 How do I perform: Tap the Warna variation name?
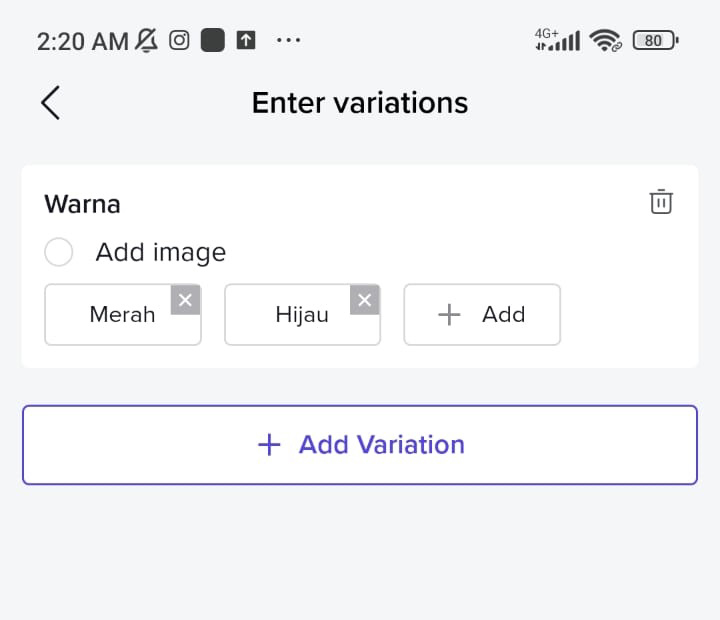(82, 204)
